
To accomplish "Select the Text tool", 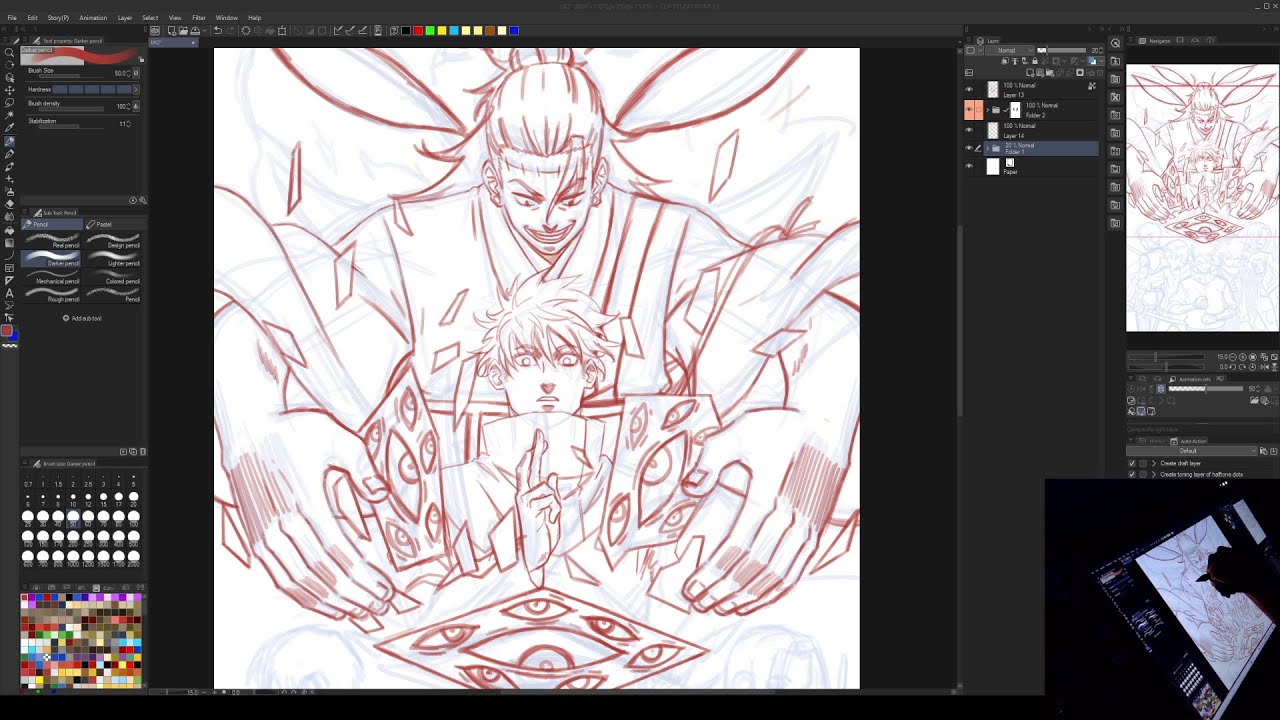I will [10, 293].
